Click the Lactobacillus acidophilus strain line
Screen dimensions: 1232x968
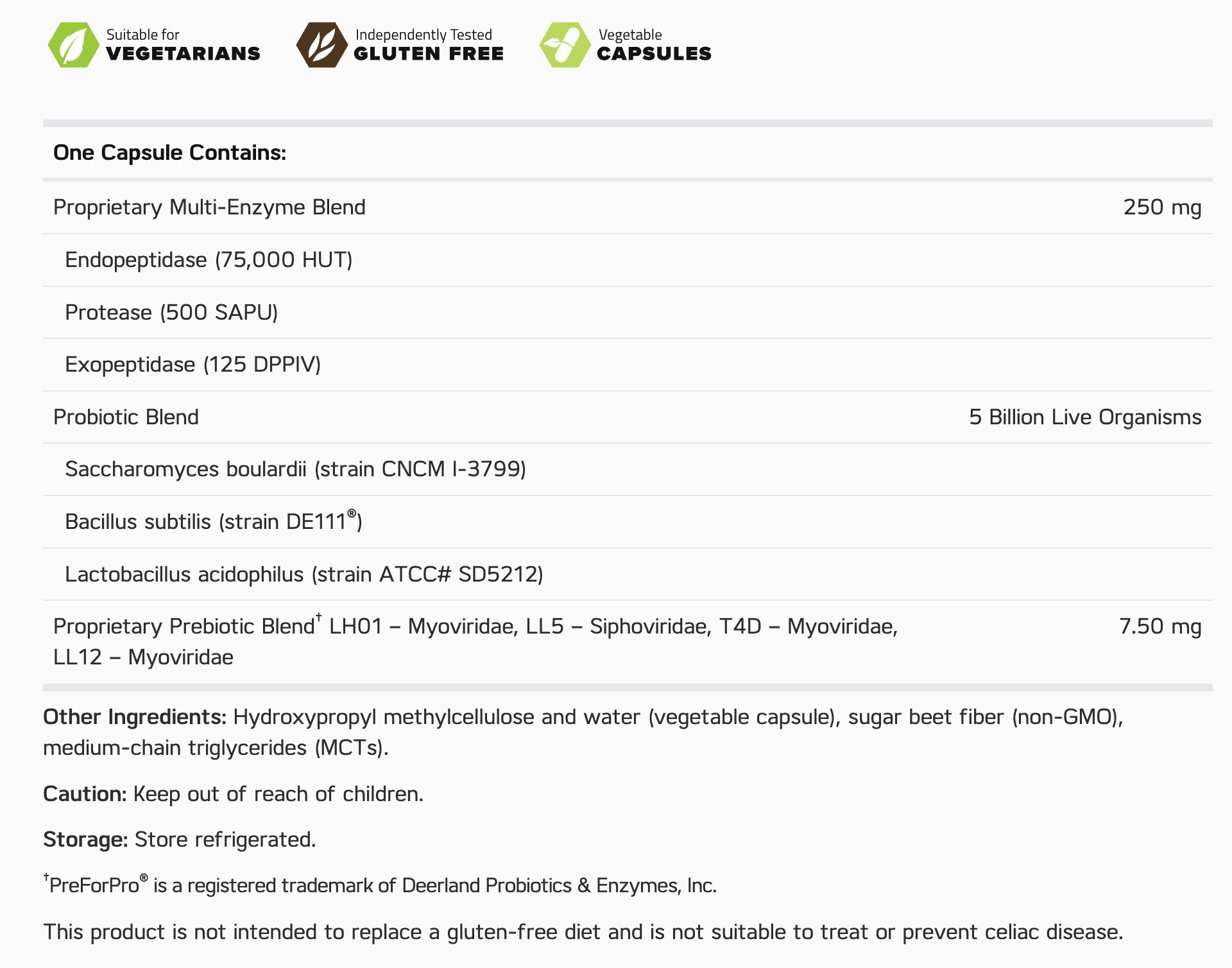click(x=304, y=574)
